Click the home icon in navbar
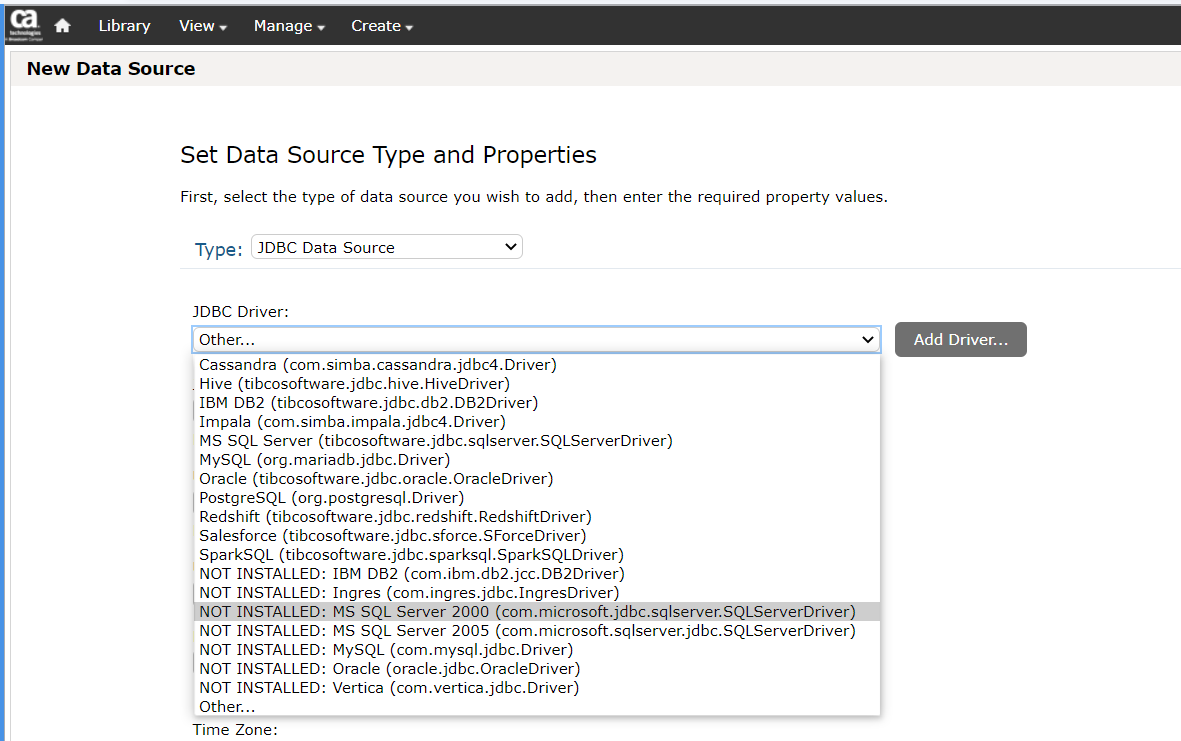 pos(62,26)
